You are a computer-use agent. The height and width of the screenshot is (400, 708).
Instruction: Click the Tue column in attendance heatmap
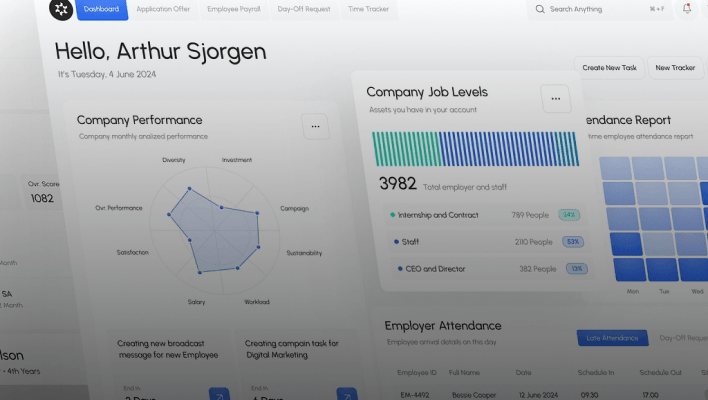(x=664, y=292)
